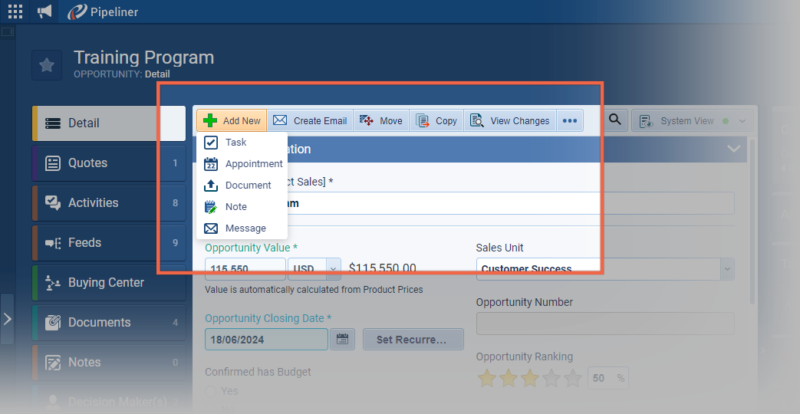Collapse the section header chevron

pyautogui.click(x=734, y=149)
